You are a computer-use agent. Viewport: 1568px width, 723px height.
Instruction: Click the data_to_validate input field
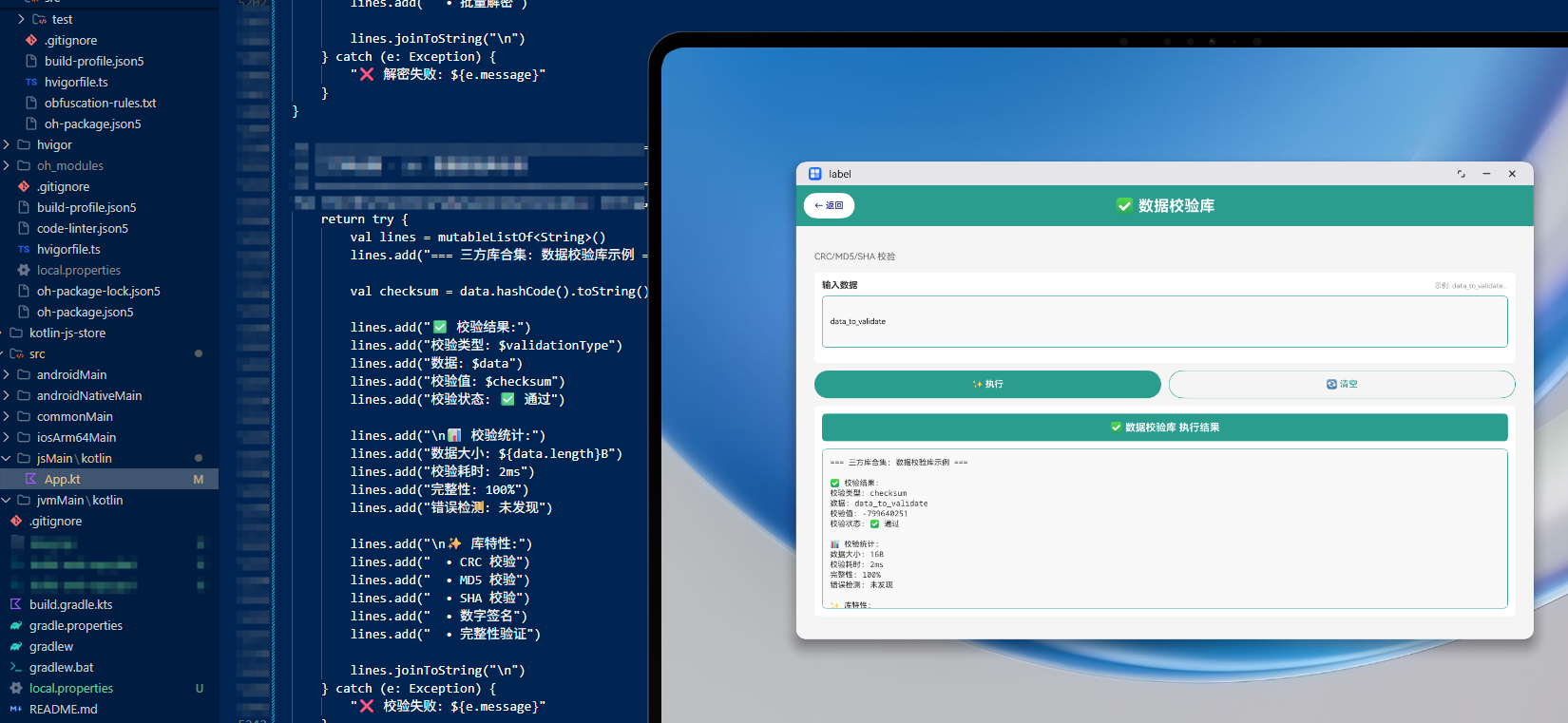point(1164,321)
